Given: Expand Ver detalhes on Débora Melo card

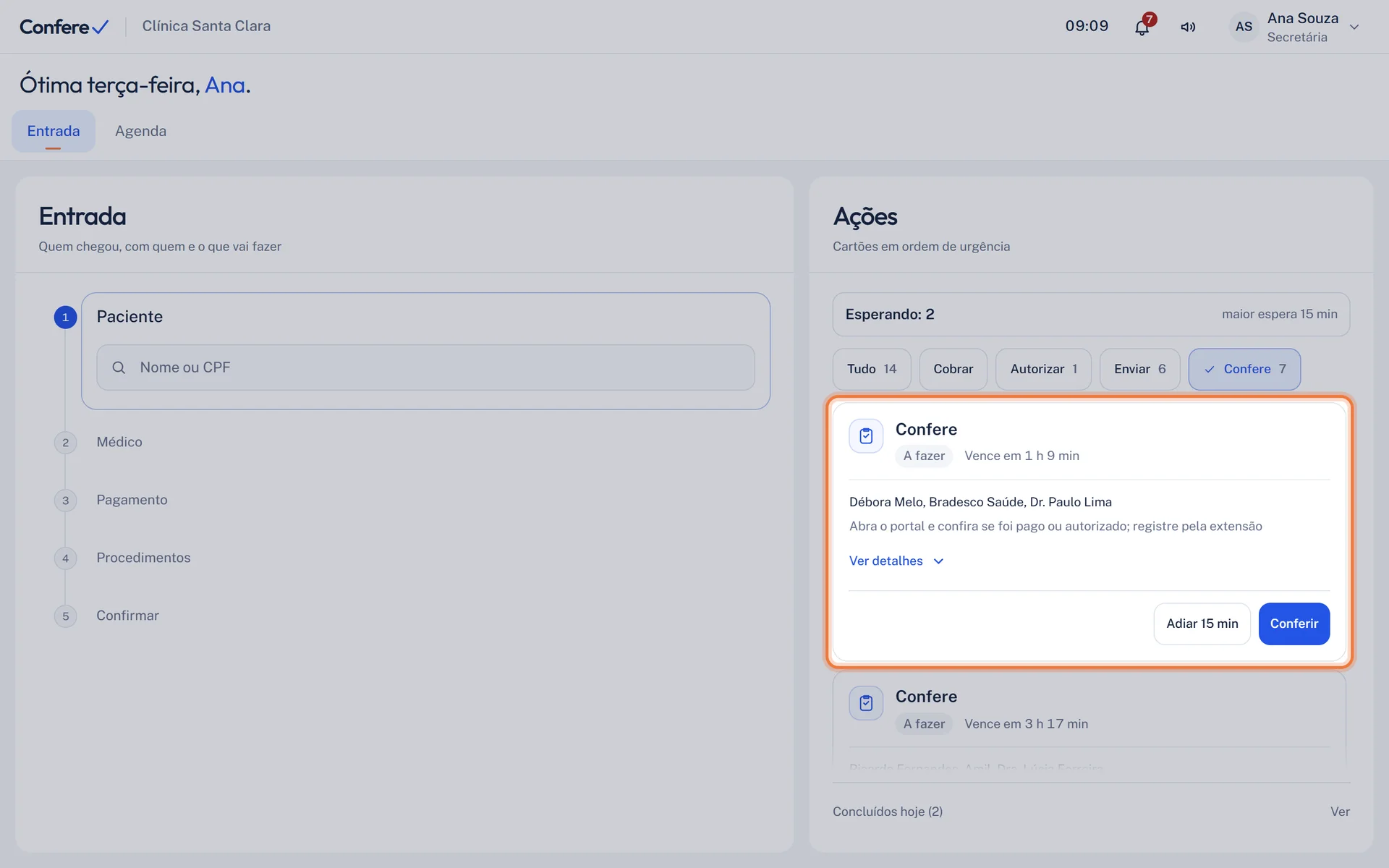Looking at the screenshot, I should coord(896,561).
